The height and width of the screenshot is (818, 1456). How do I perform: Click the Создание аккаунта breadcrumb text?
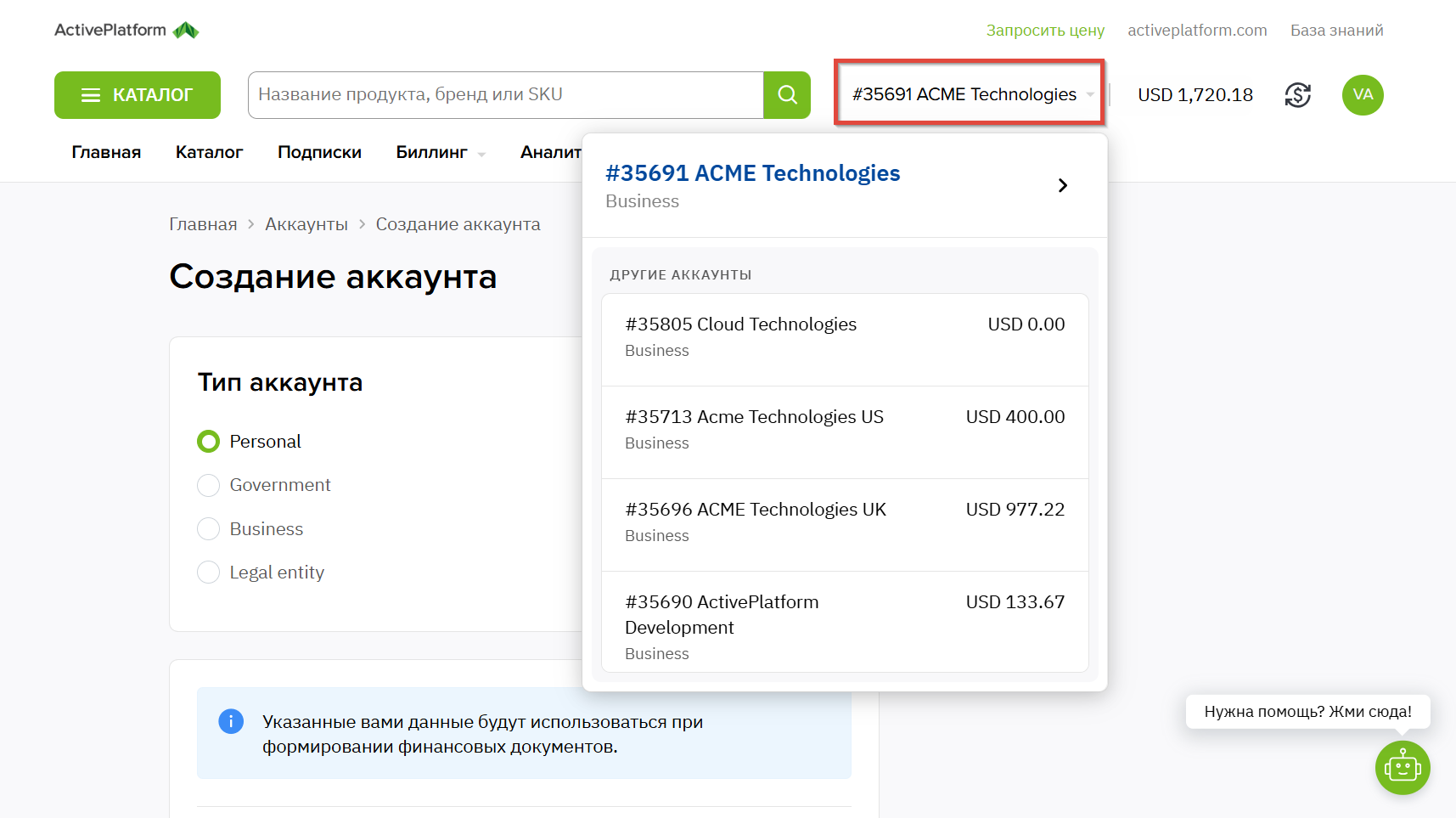tap(458, 224)
